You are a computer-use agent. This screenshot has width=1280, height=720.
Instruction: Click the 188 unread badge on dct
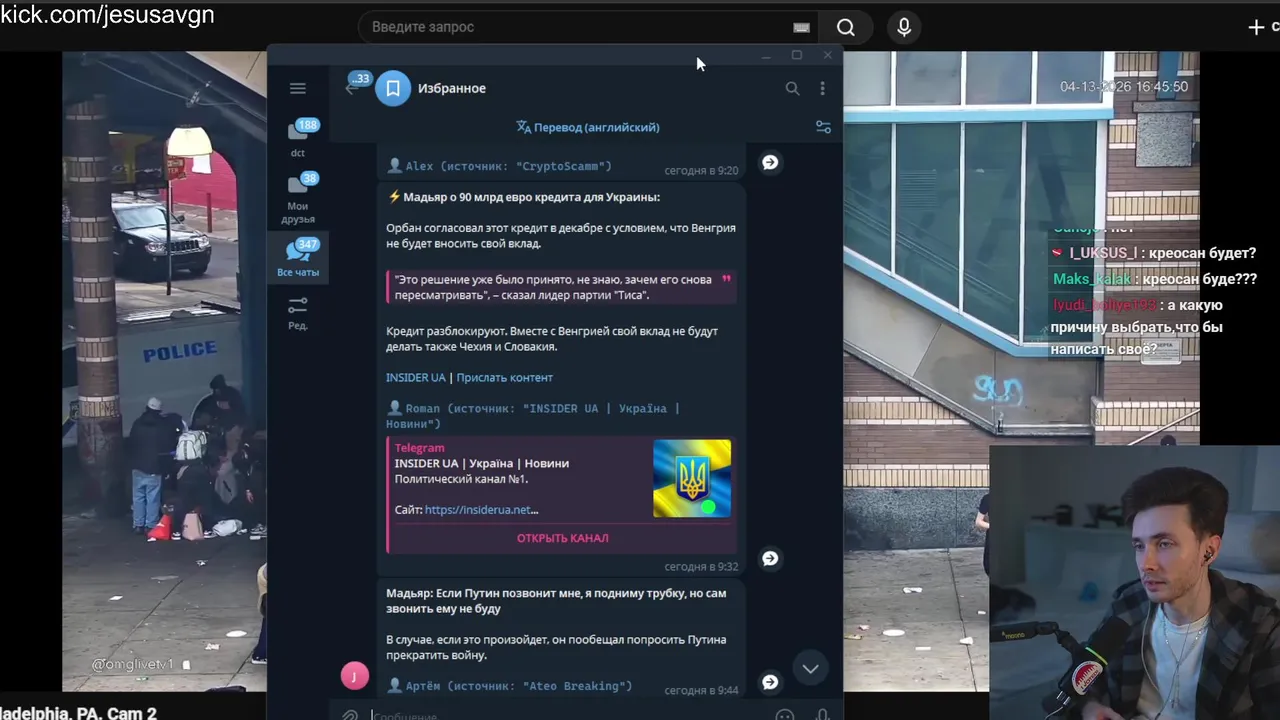(307, 125)
